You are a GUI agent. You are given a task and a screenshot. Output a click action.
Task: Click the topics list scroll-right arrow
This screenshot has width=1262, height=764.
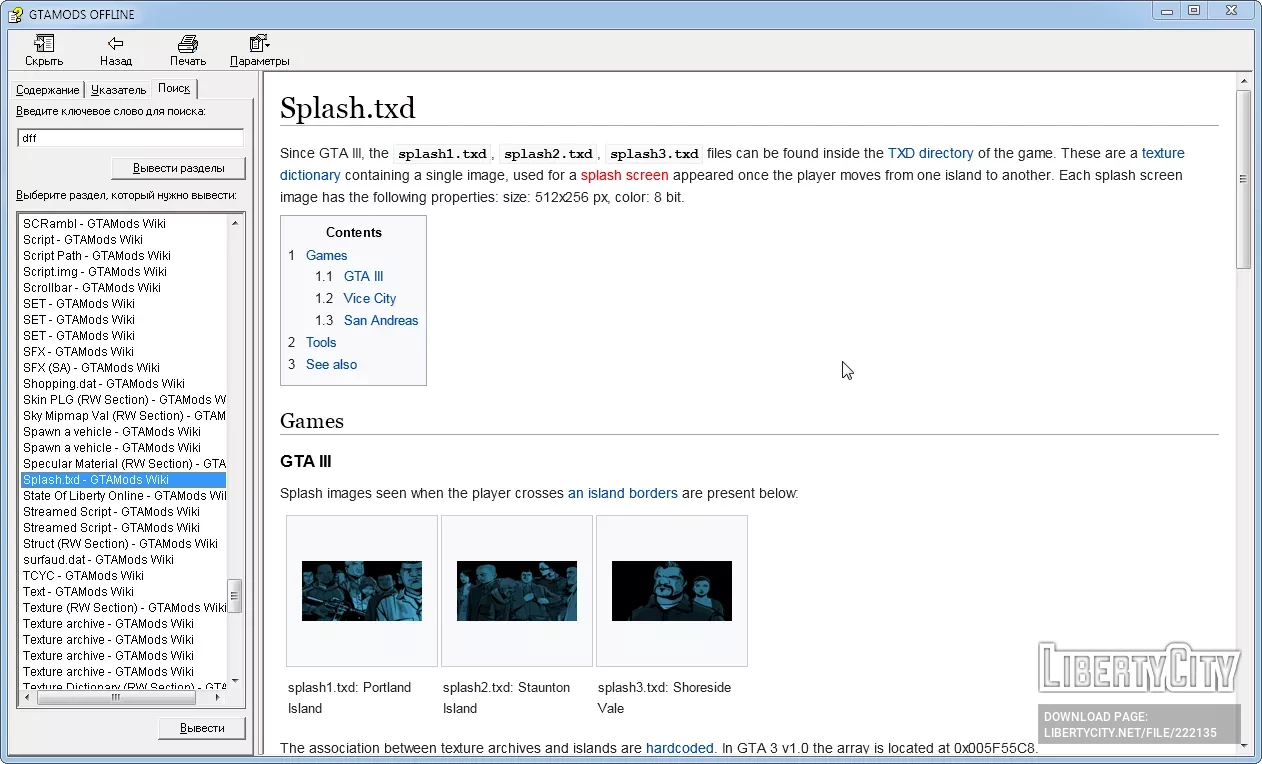click(220, 697)
